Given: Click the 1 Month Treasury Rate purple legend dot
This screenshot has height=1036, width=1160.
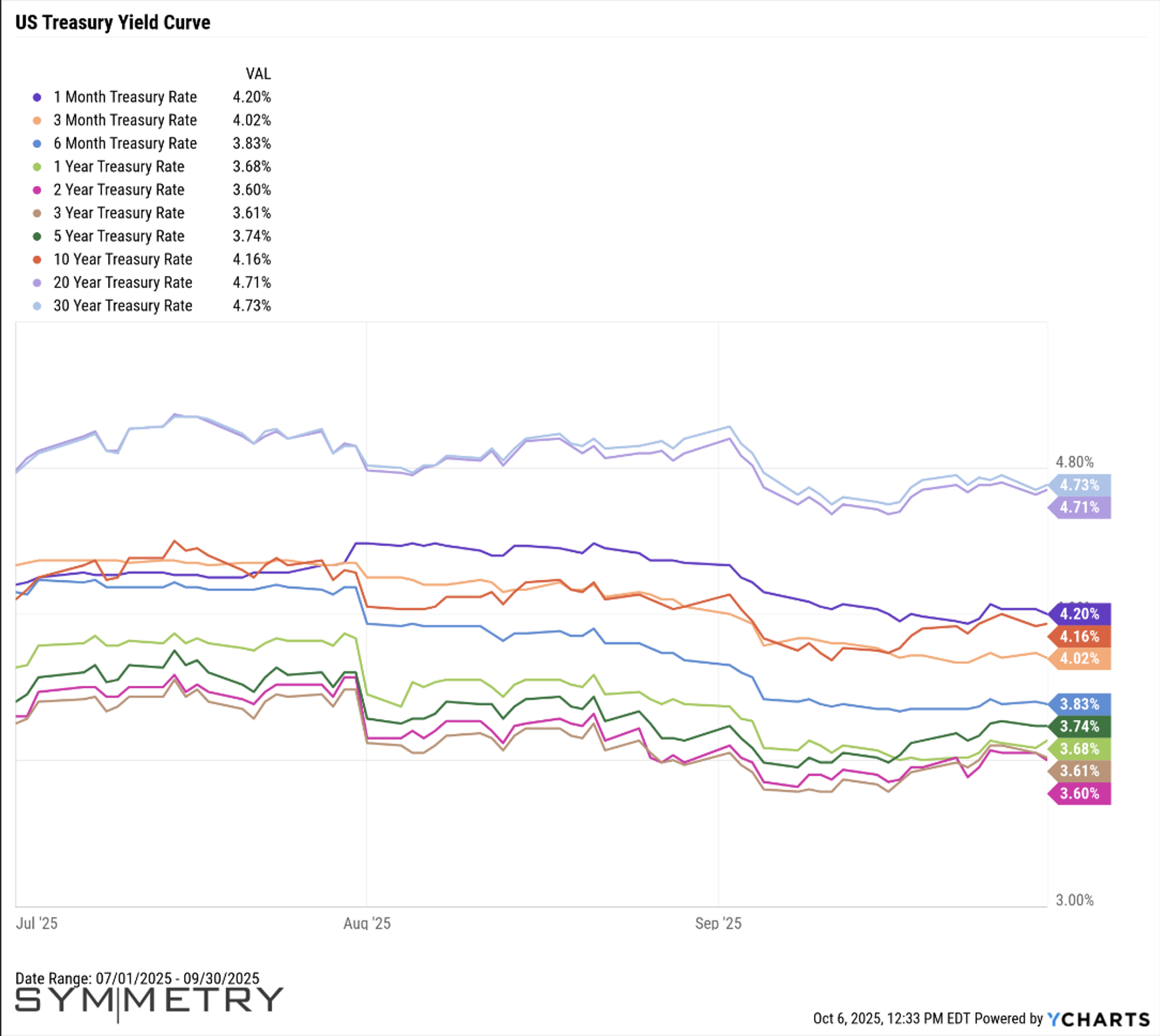Looking at the screenshot, I should [x=37, y=97].
